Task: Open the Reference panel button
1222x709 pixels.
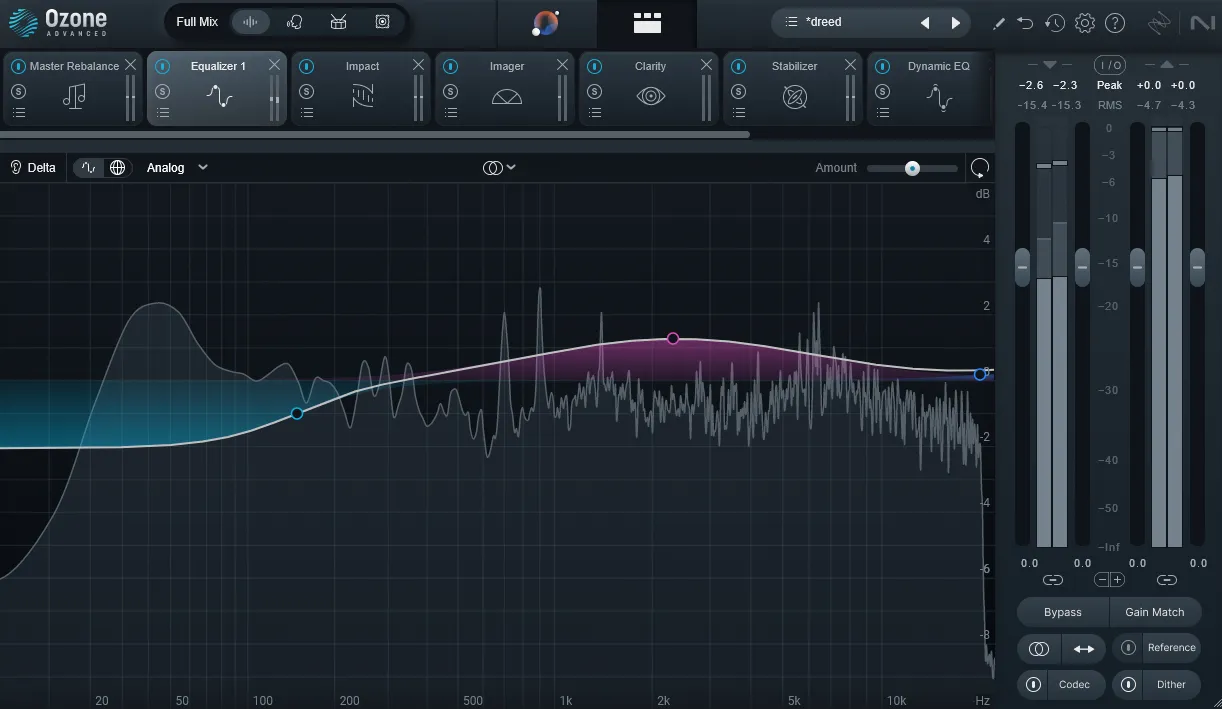Action: [1171, 648]
